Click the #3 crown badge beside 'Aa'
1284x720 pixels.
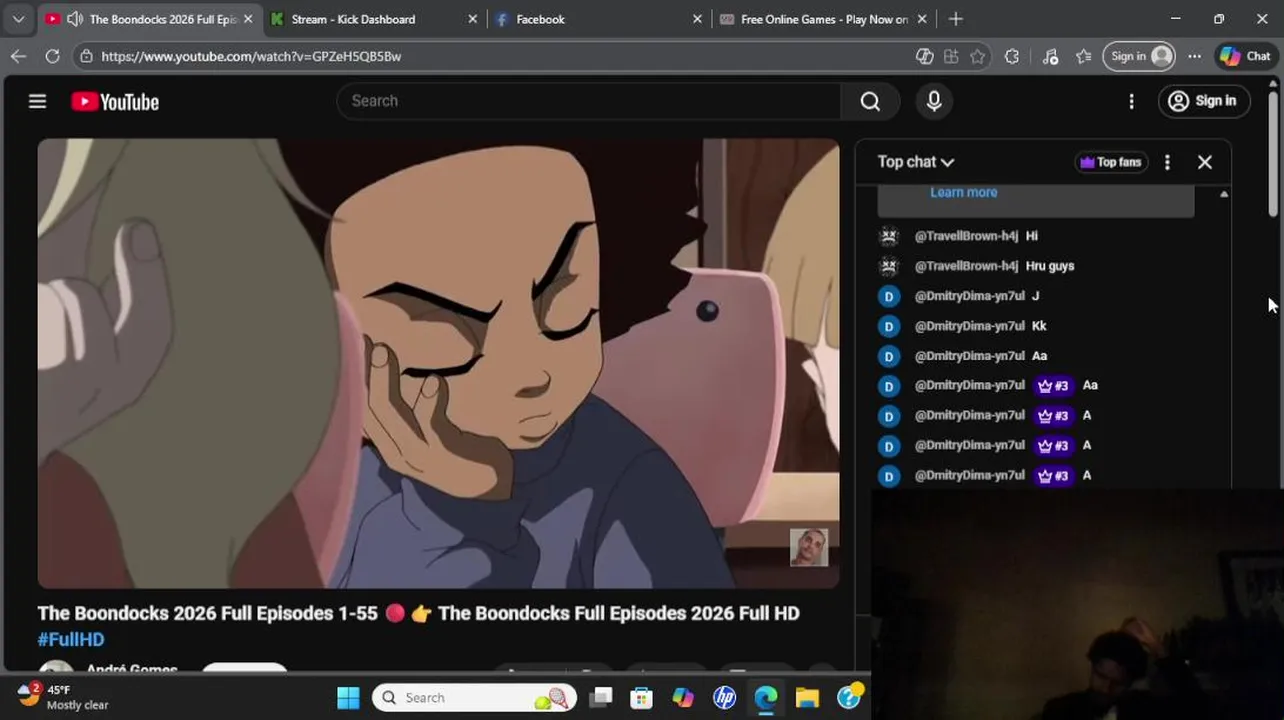(x=1054, y=385)
